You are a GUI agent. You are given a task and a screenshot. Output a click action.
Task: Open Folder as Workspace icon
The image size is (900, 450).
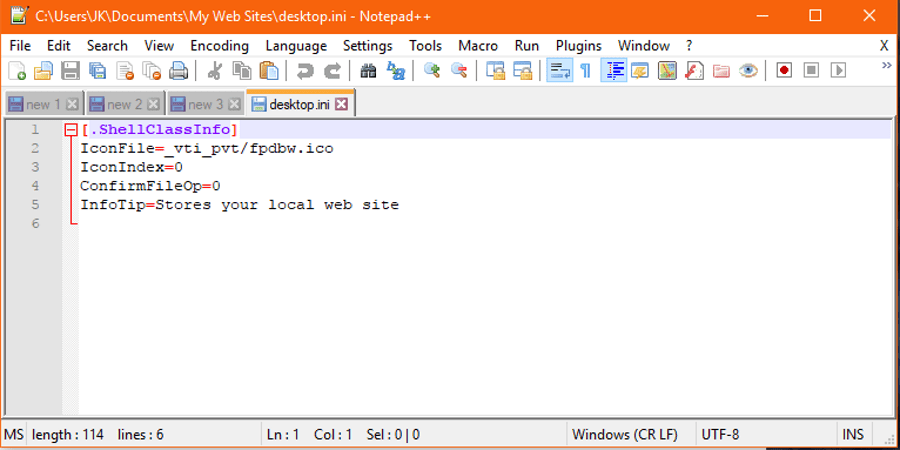[721, 71]
